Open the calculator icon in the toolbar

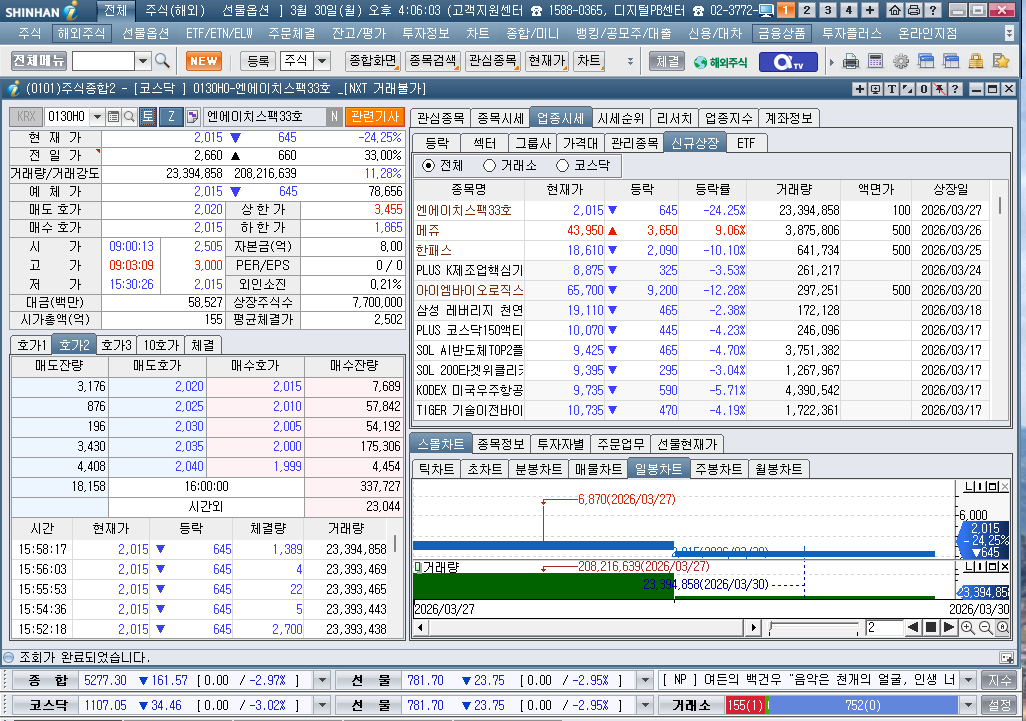click(875, 62)
